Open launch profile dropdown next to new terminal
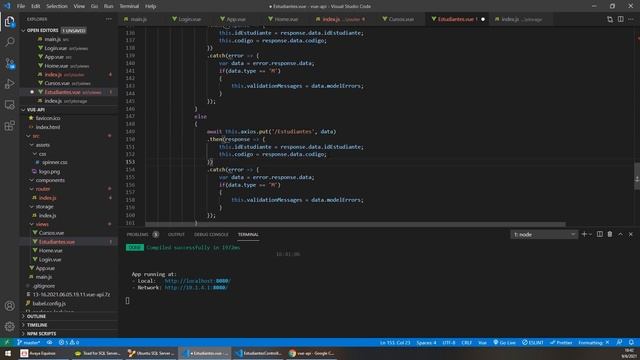The height and width of the screenshot is (360, 640). pyautogui.click(x=590, y=234)
